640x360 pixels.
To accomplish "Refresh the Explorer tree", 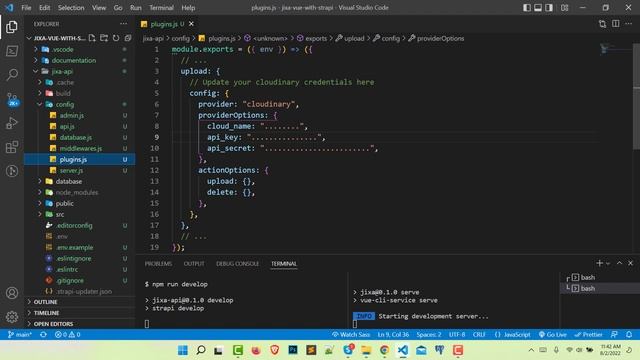I will pos(116,38).
